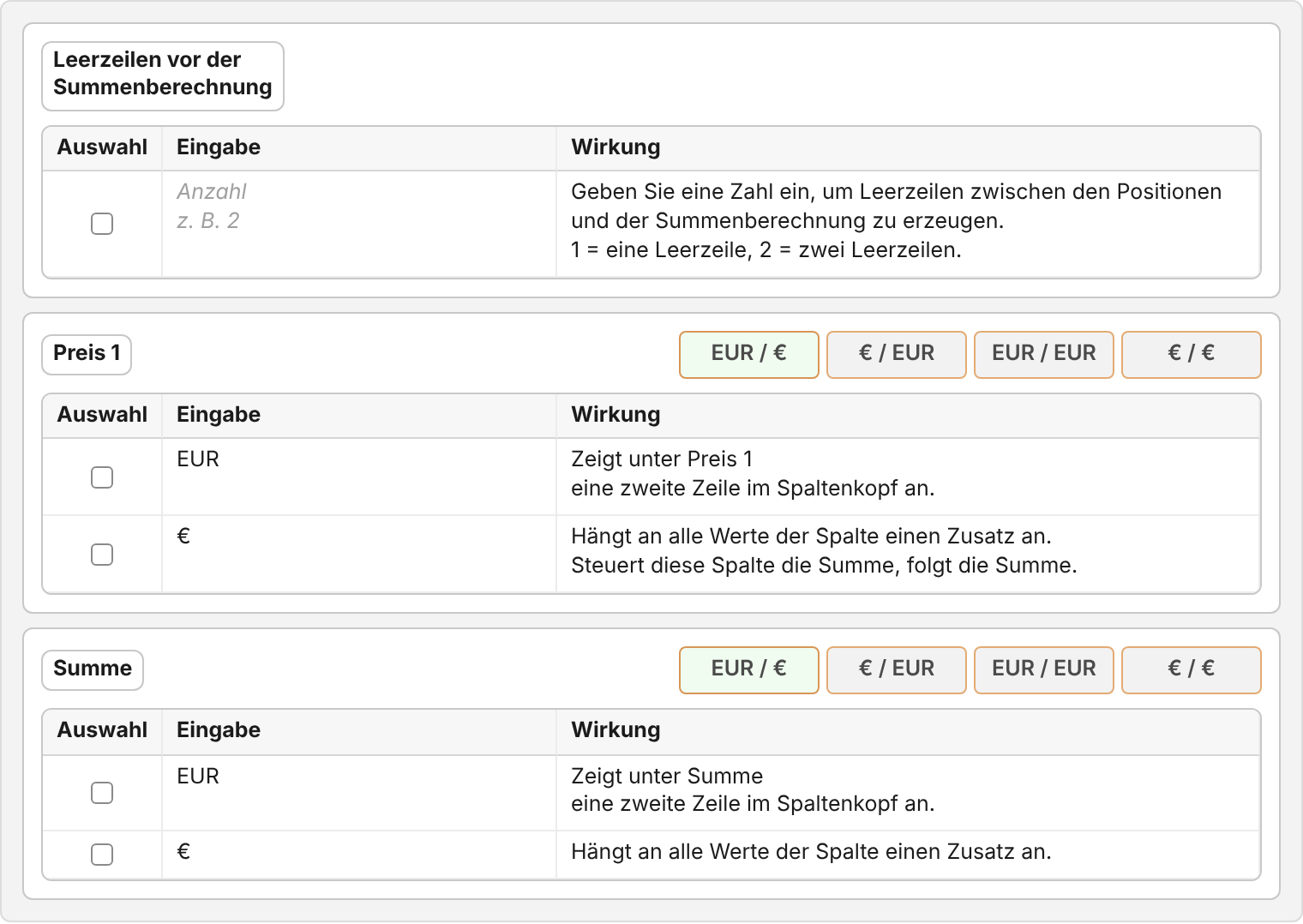The image size is (1303, 924).
Task: Choose the € / € preset in Summe
Action: pyautogui.click(x=1192, y=670)
